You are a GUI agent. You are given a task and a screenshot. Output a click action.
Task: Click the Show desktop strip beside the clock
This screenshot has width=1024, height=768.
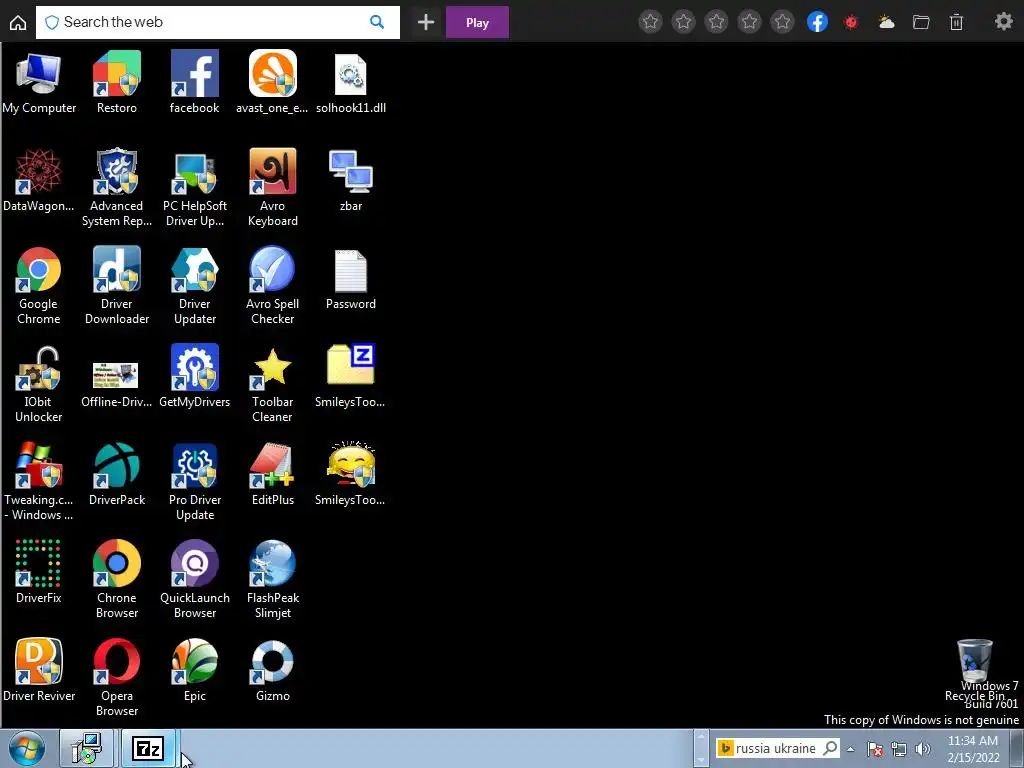click(x=1017, y=749)
